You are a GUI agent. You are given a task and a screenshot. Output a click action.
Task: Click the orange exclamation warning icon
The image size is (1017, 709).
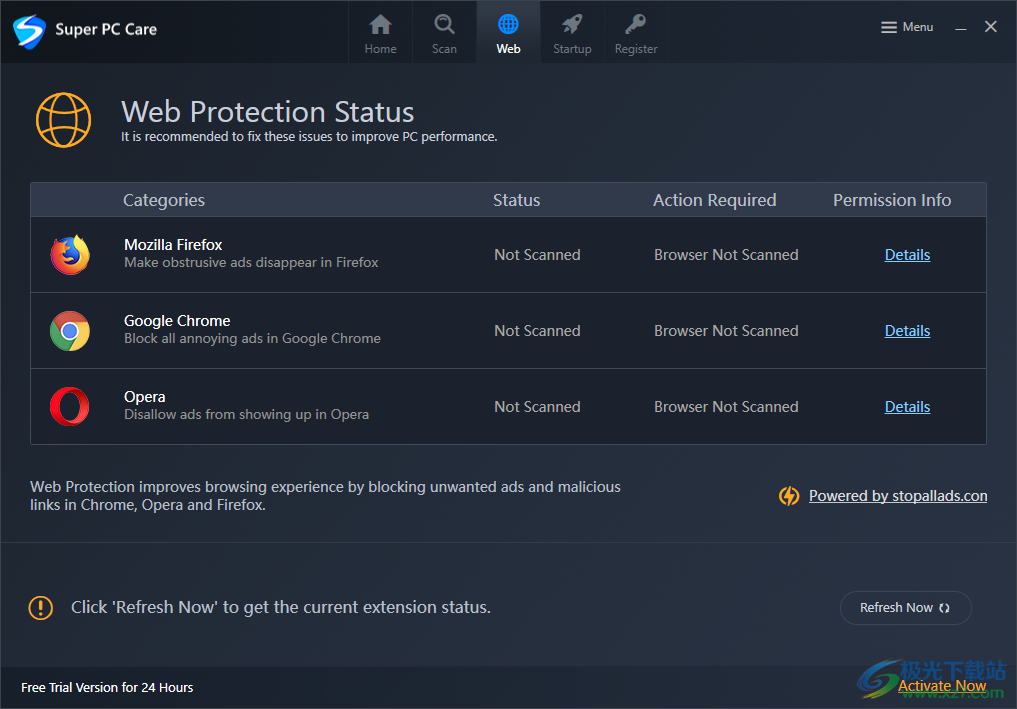click(41, 608)
